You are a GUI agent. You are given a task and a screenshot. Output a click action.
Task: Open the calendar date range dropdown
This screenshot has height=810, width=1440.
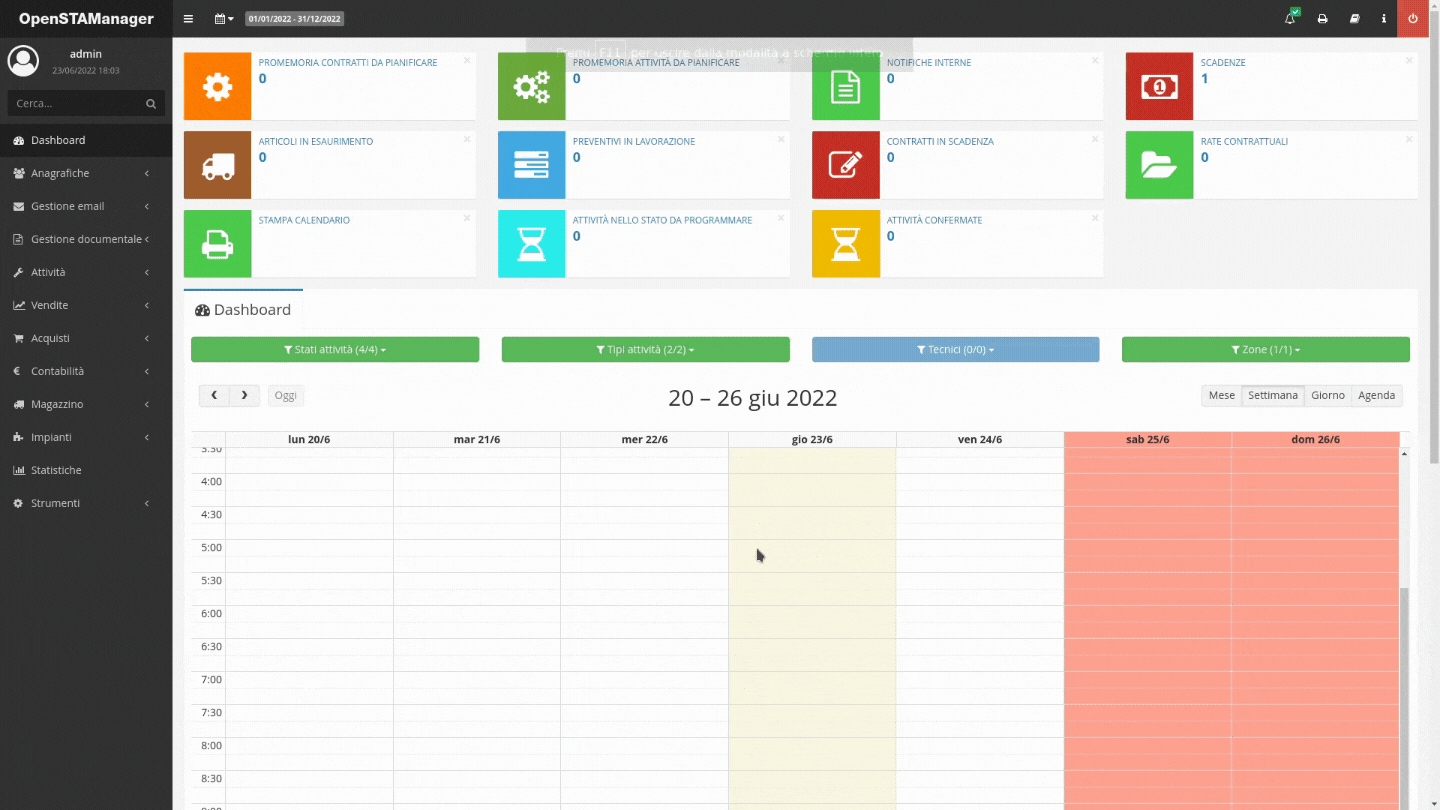pos(224,19)
